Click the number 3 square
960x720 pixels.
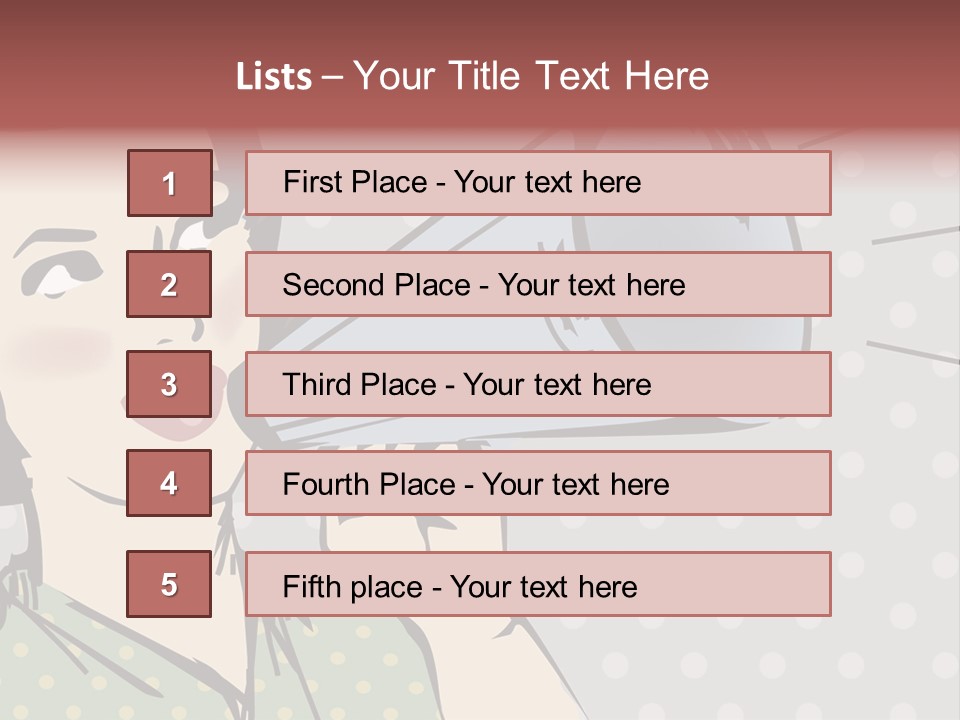coord(169,384)
